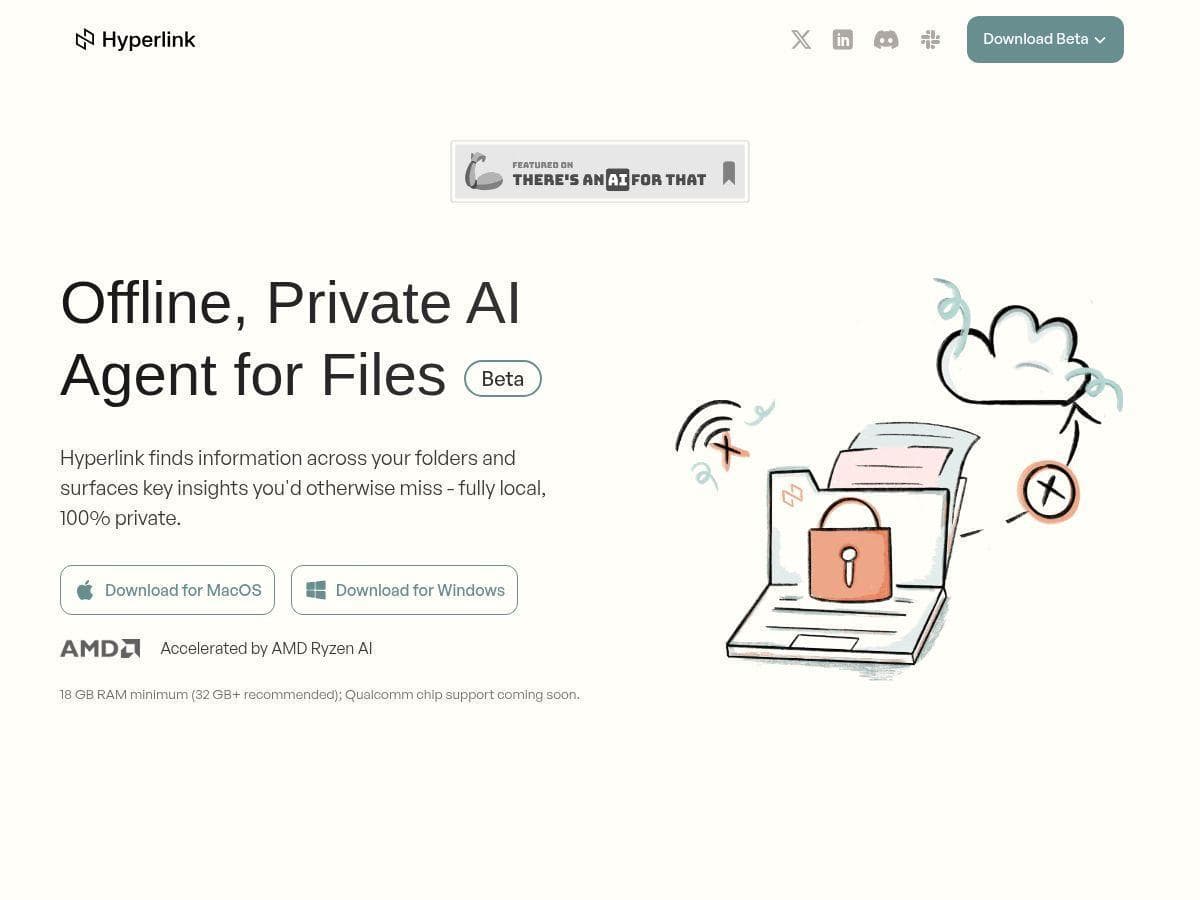Click the 18 GB RAM minimum note
Screen dimensions: 1200x900
tap(319, 694)
